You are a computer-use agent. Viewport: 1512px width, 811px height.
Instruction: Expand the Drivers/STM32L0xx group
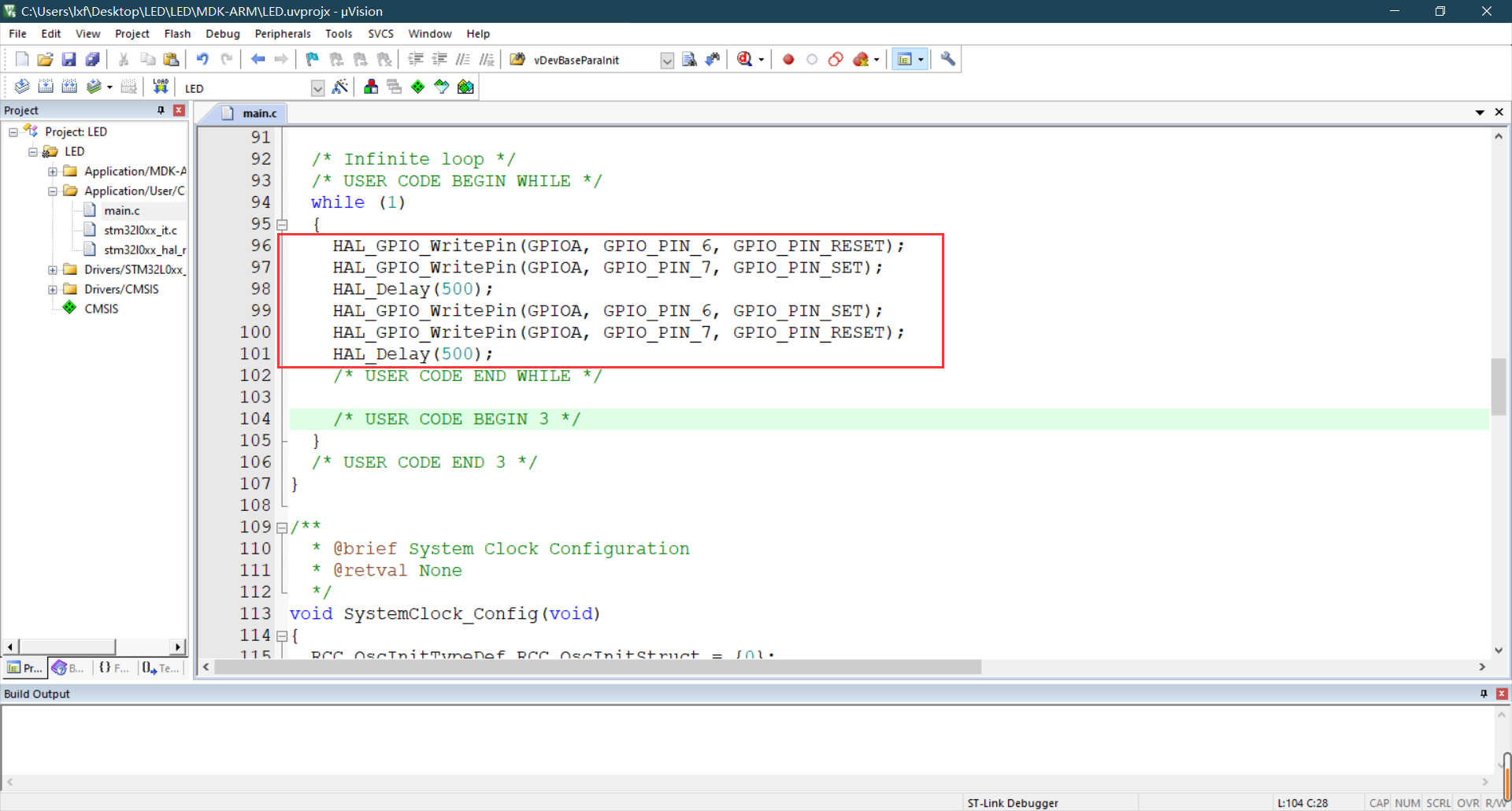tap(53, 269)
